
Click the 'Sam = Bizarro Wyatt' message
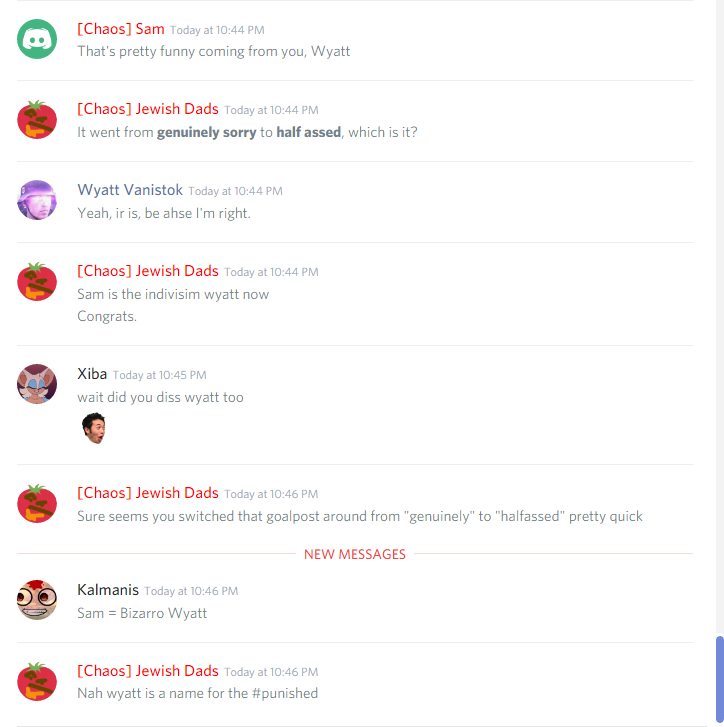tap(142, 613)
